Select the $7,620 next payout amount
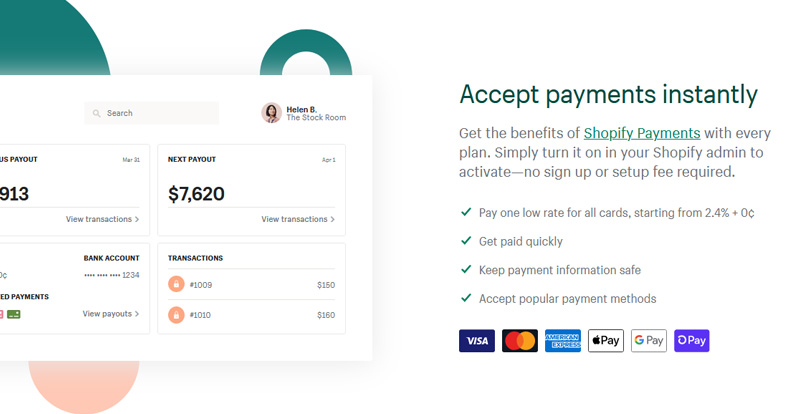The image size is (808, 414). tap(196, 194)
